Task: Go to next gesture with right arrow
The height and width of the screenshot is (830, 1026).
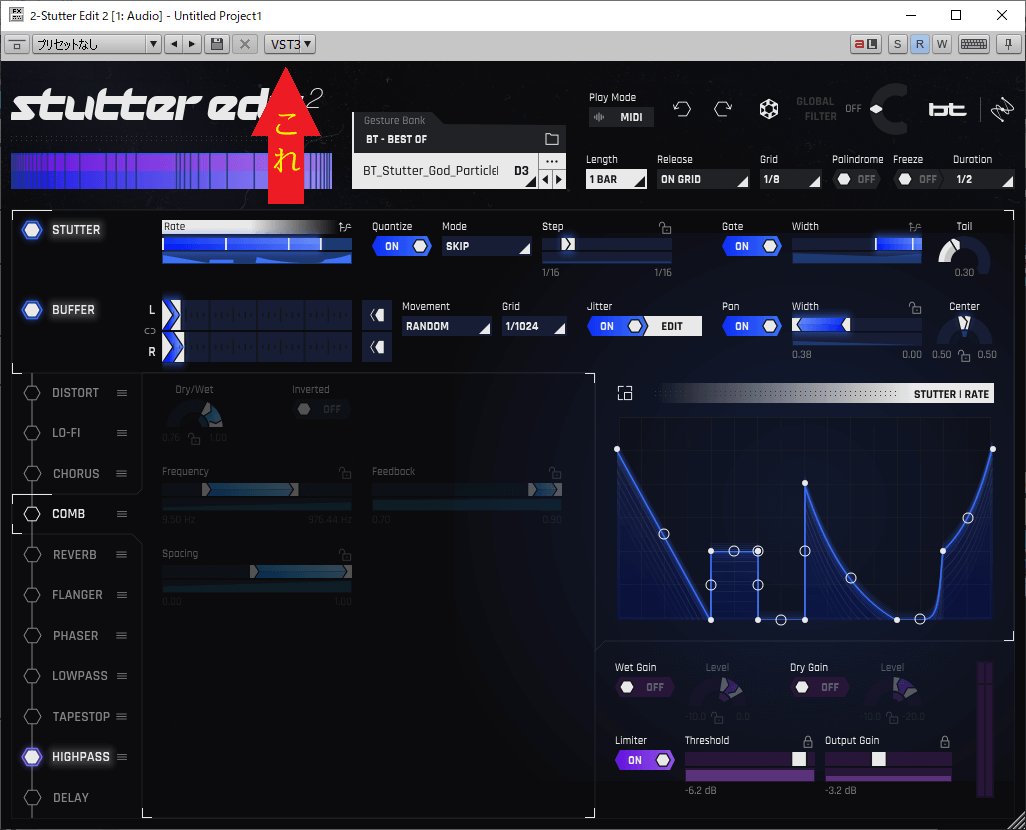Action: point(558,179)
